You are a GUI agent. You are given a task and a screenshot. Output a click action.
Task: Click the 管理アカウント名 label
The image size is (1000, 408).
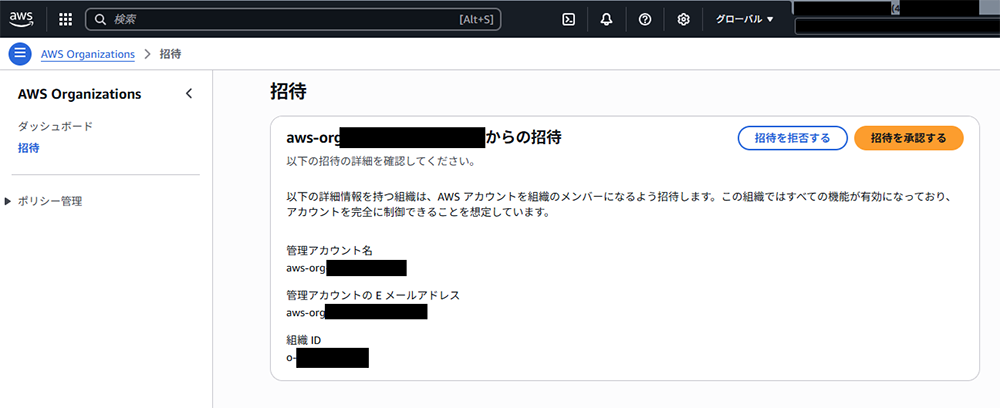(330, 251)
